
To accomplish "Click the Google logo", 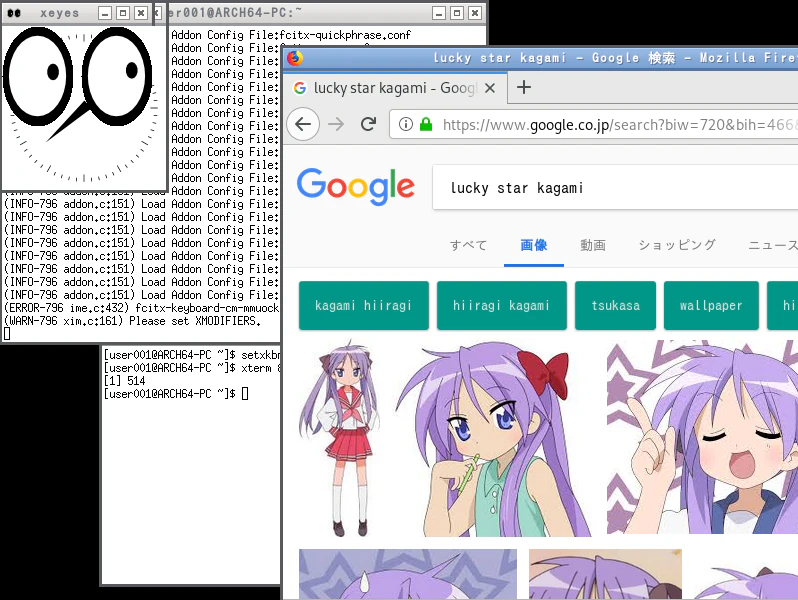I will 356,187.
